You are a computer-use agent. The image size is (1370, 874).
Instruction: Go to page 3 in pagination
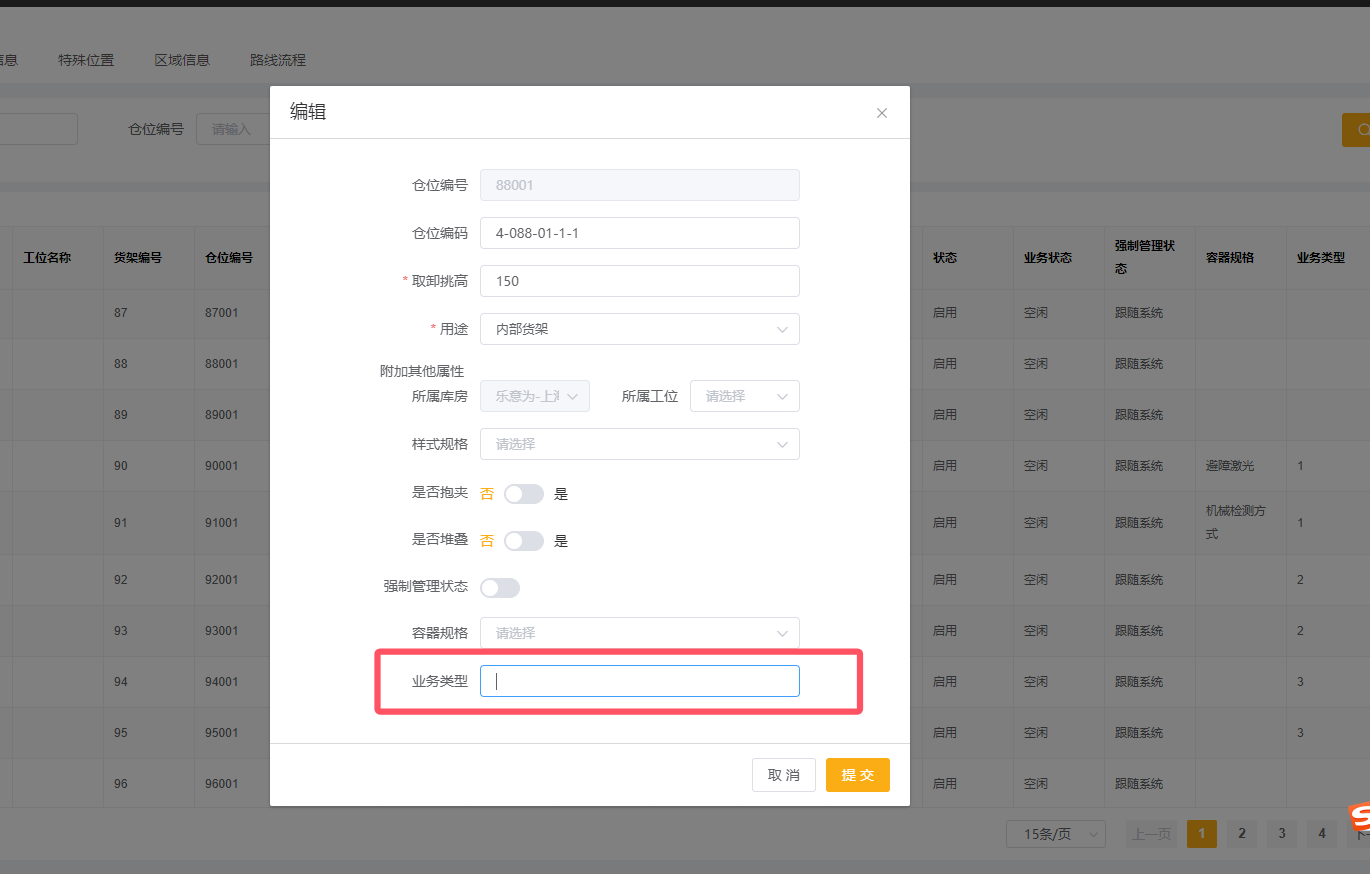(x=1282, y=834)
